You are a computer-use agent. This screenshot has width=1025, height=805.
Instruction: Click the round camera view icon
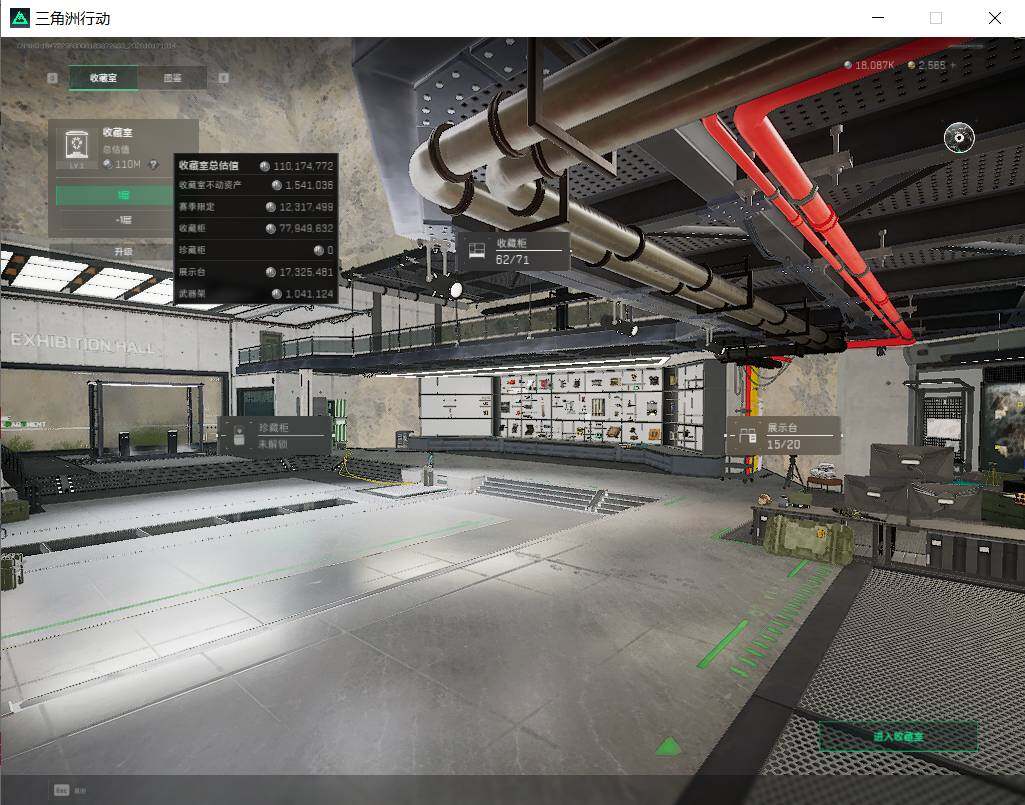[959, 138]
